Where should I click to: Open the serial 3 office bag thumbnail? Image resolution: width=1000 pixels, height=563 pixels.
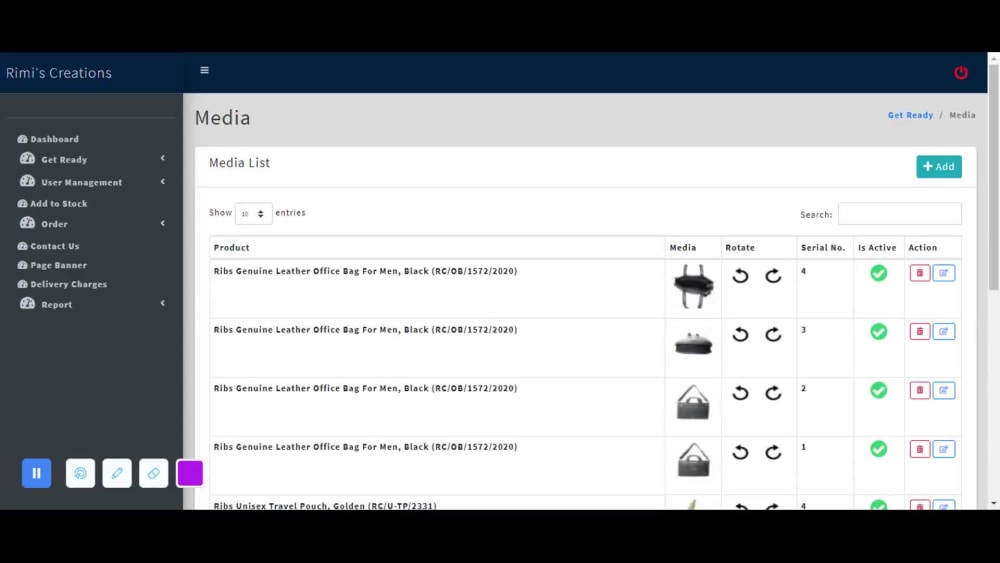[693, 344]
